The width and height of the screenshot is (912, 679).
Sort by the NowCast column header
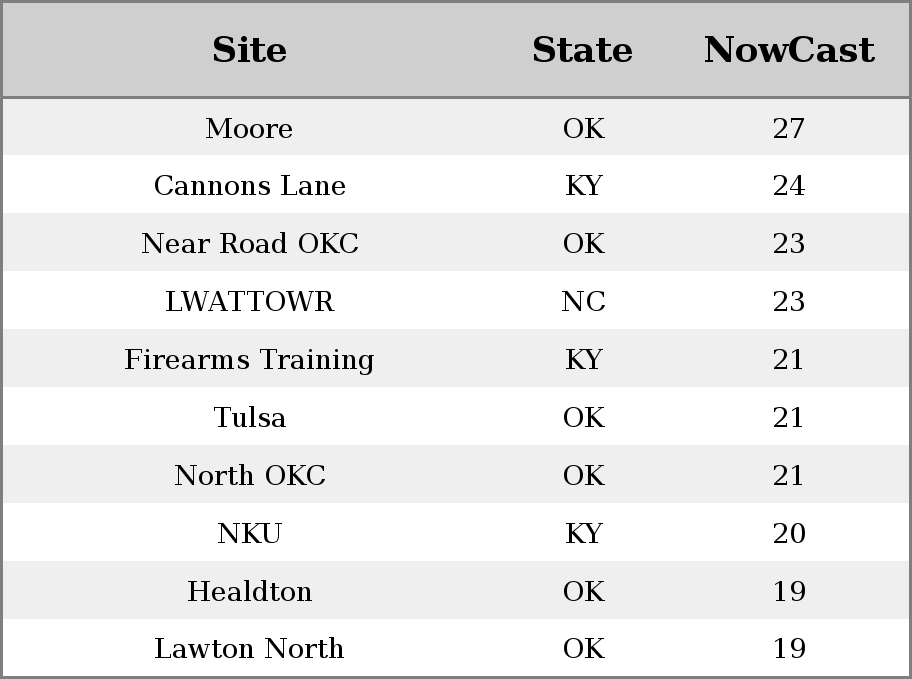click(x=789, y=49)
